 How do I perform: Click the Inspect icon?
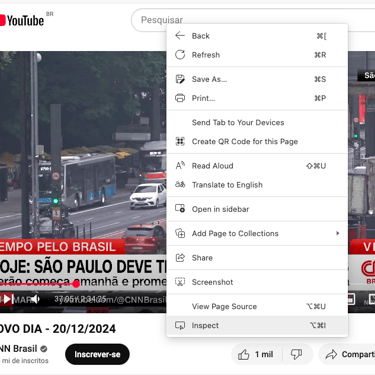(x=180, y=325)
